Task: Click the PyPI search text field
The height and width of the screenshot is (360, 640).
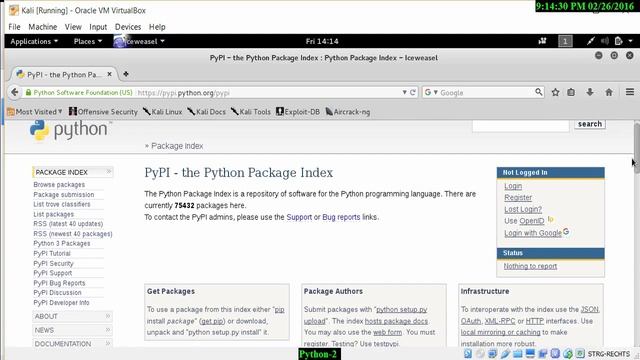Action: point(520,126)
